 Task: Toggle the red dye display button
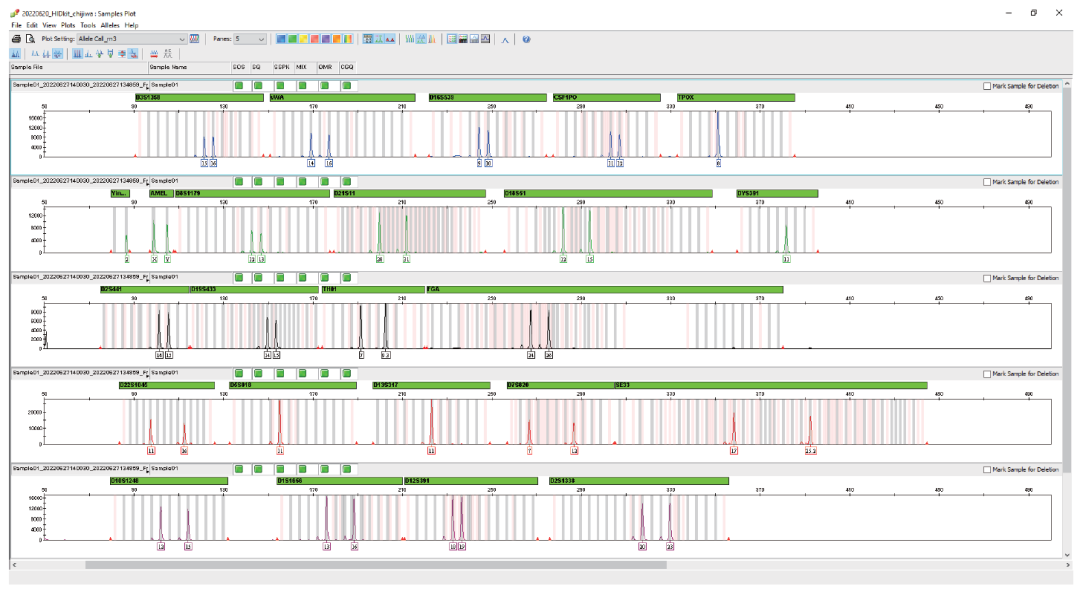[x=314, y=39]
